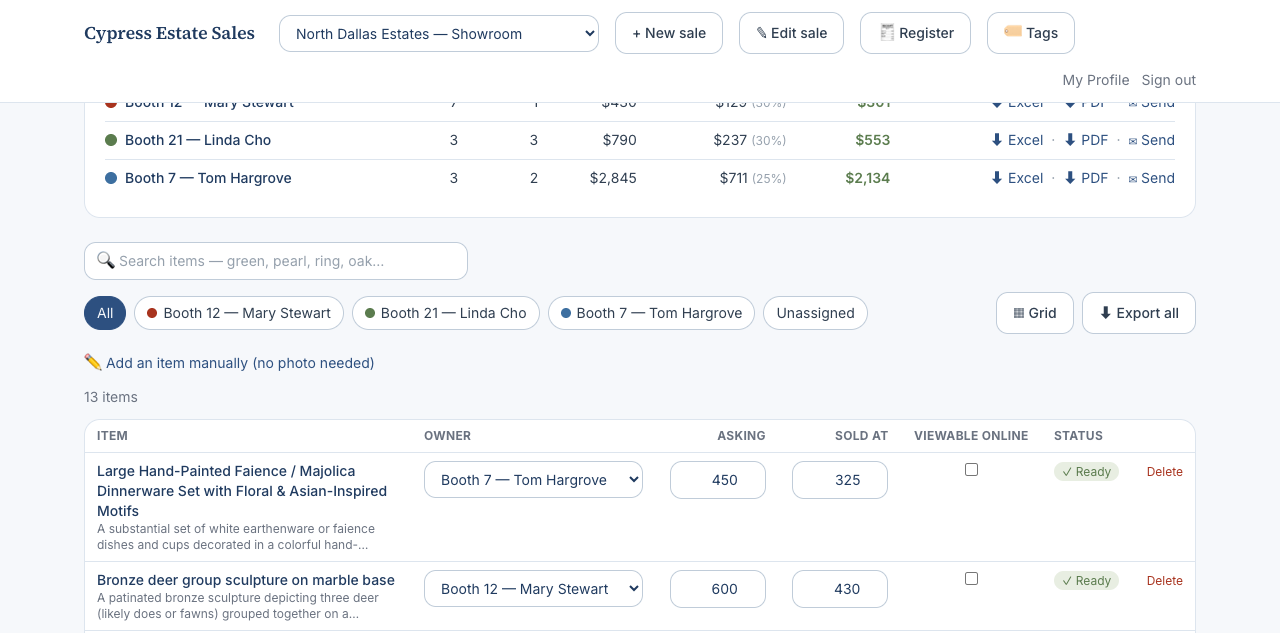This screenshot has width=1280, height=633.
Task: Filter by Unassigned chip
Action: coord(815,313)
